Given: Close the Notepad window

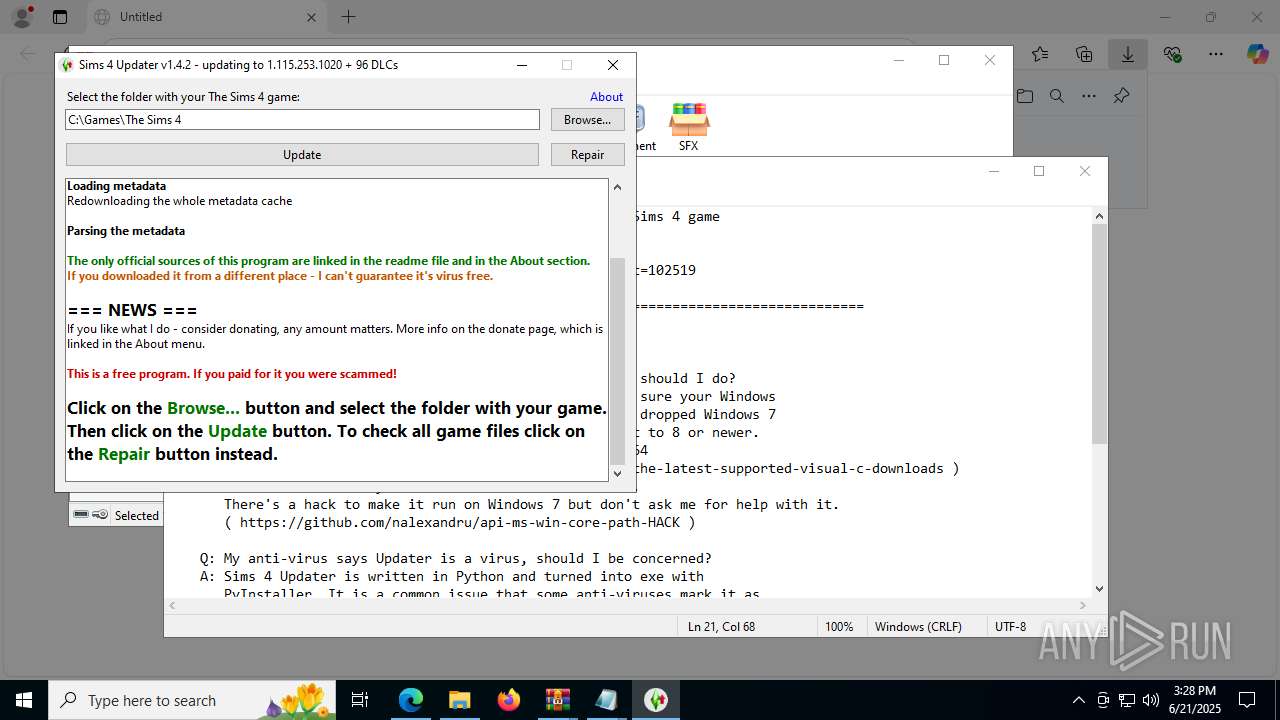Looking at the screenshot, I should click(x=1085, y=171).
